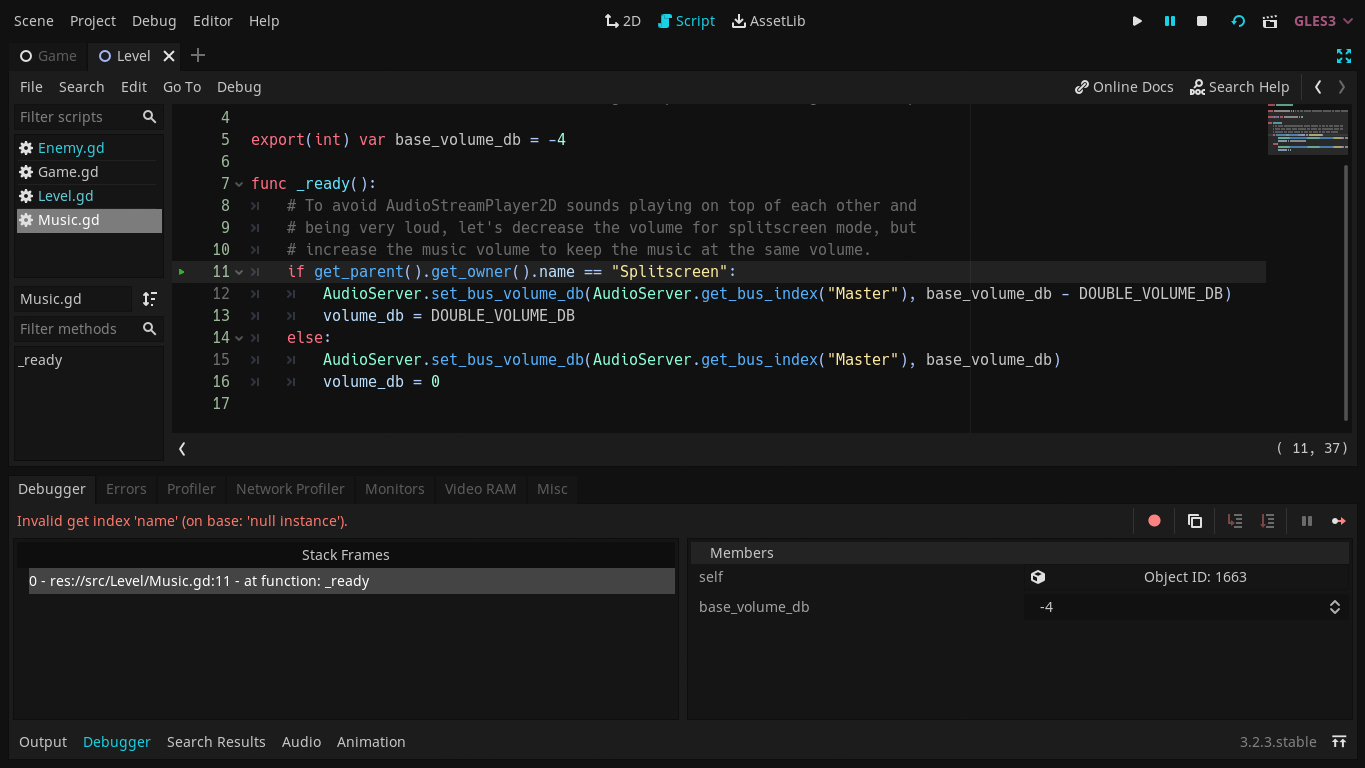Stop the running scene
The height and width of the screenshot is (768, 1365).
pos(1202,21)
